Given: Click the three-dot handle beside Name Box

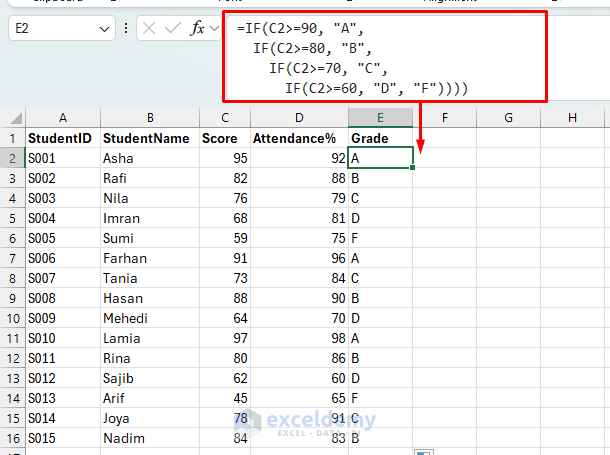Looking at the screenshot, I should point(126,28).
